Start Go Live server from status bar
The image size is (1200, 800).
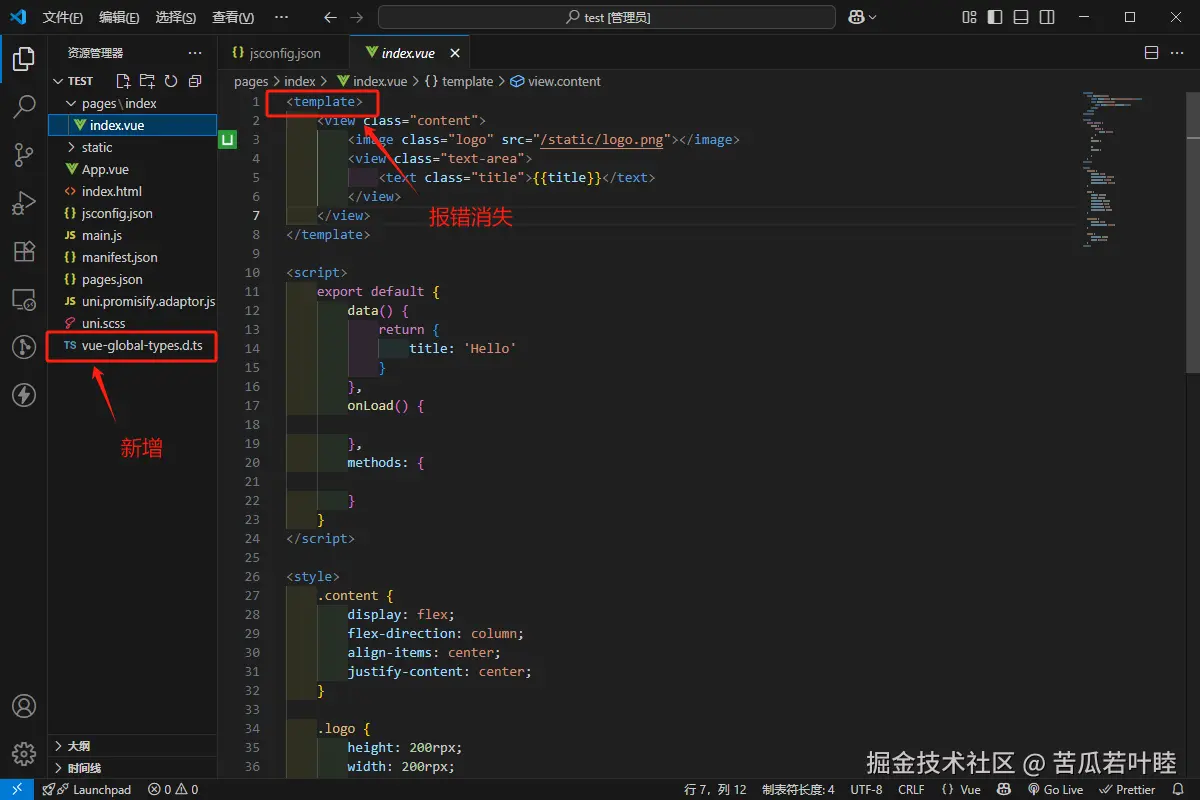click(x=1056, y=789)
